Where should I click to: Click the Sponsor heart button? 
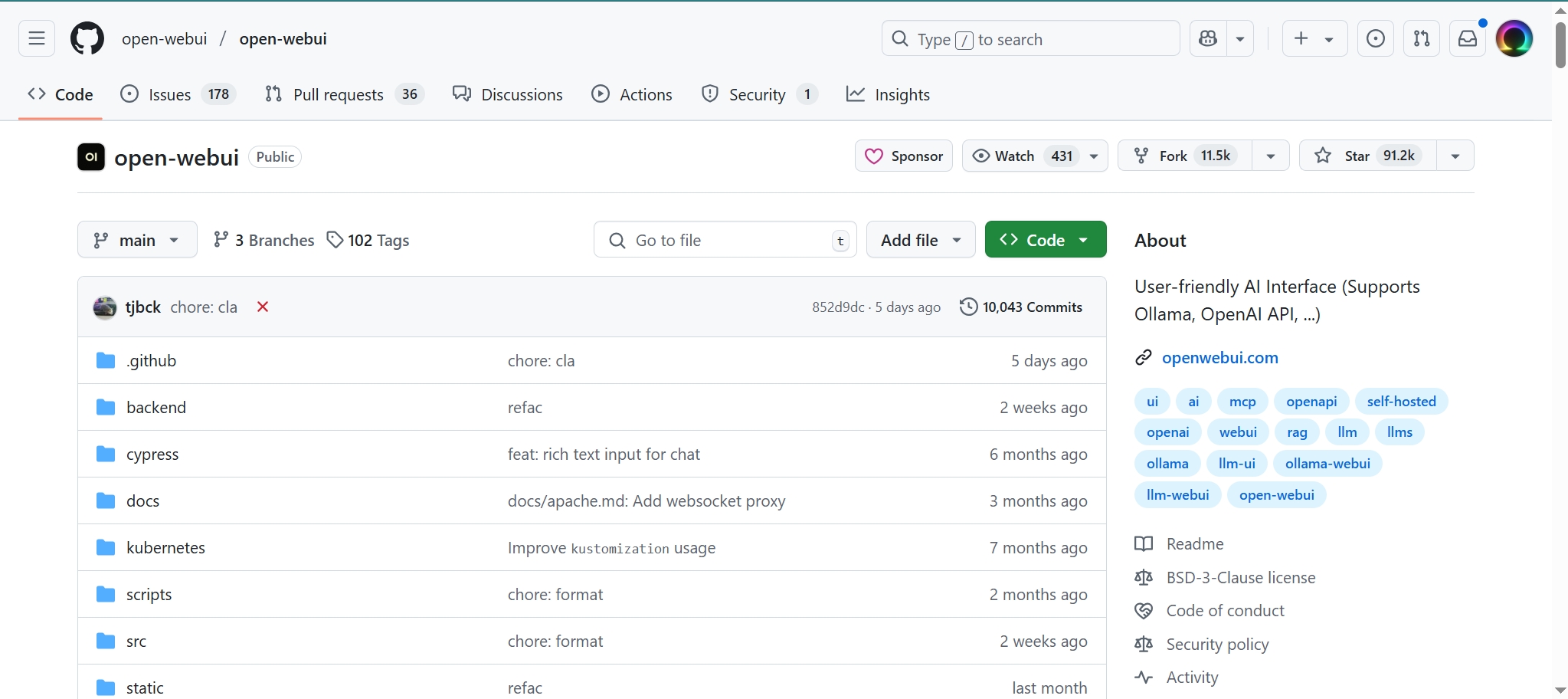[904, 156]
